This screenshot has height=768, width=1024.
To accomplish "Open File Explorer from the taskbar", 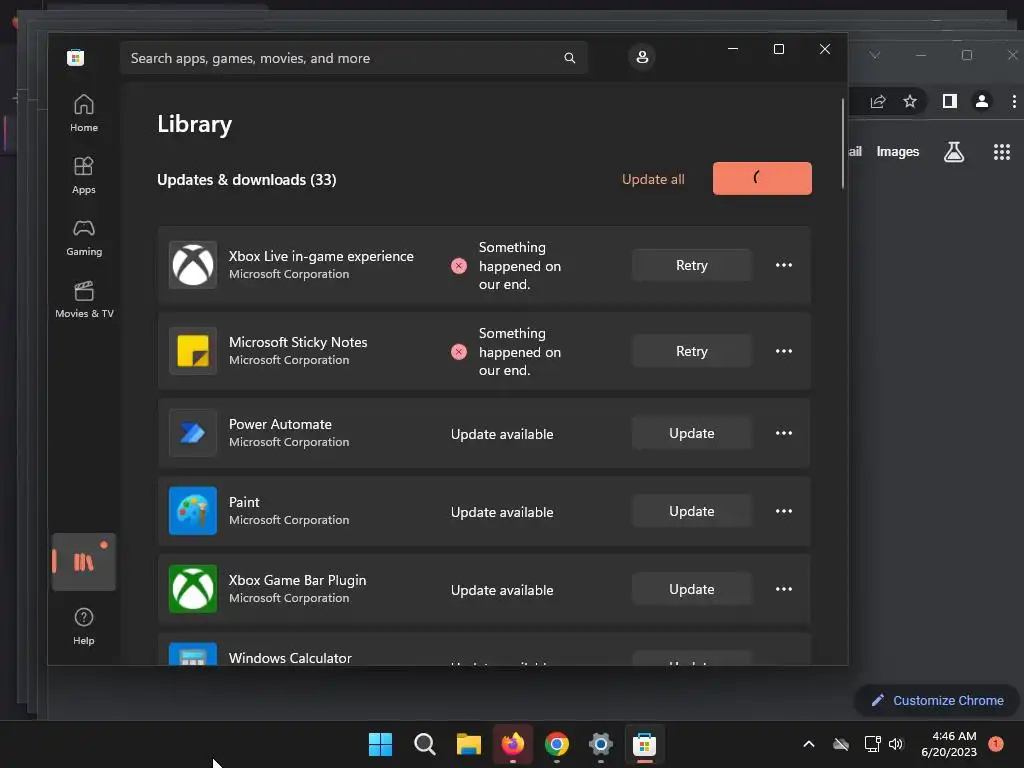I will (468, 744).
